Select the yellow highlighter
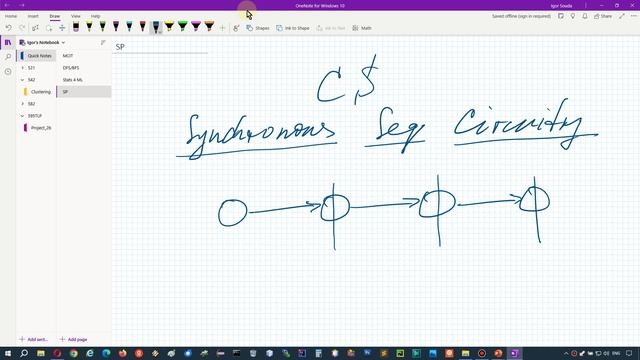640x360 pixels. 169,27
